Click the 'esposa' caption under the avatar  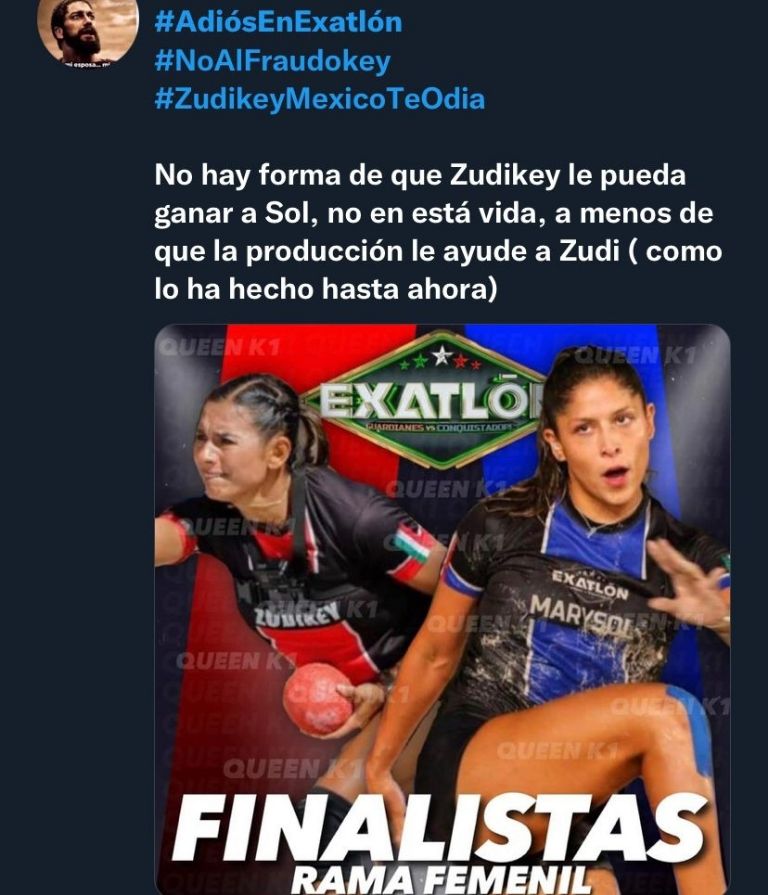pyautogui.click(x=88, y=64)
